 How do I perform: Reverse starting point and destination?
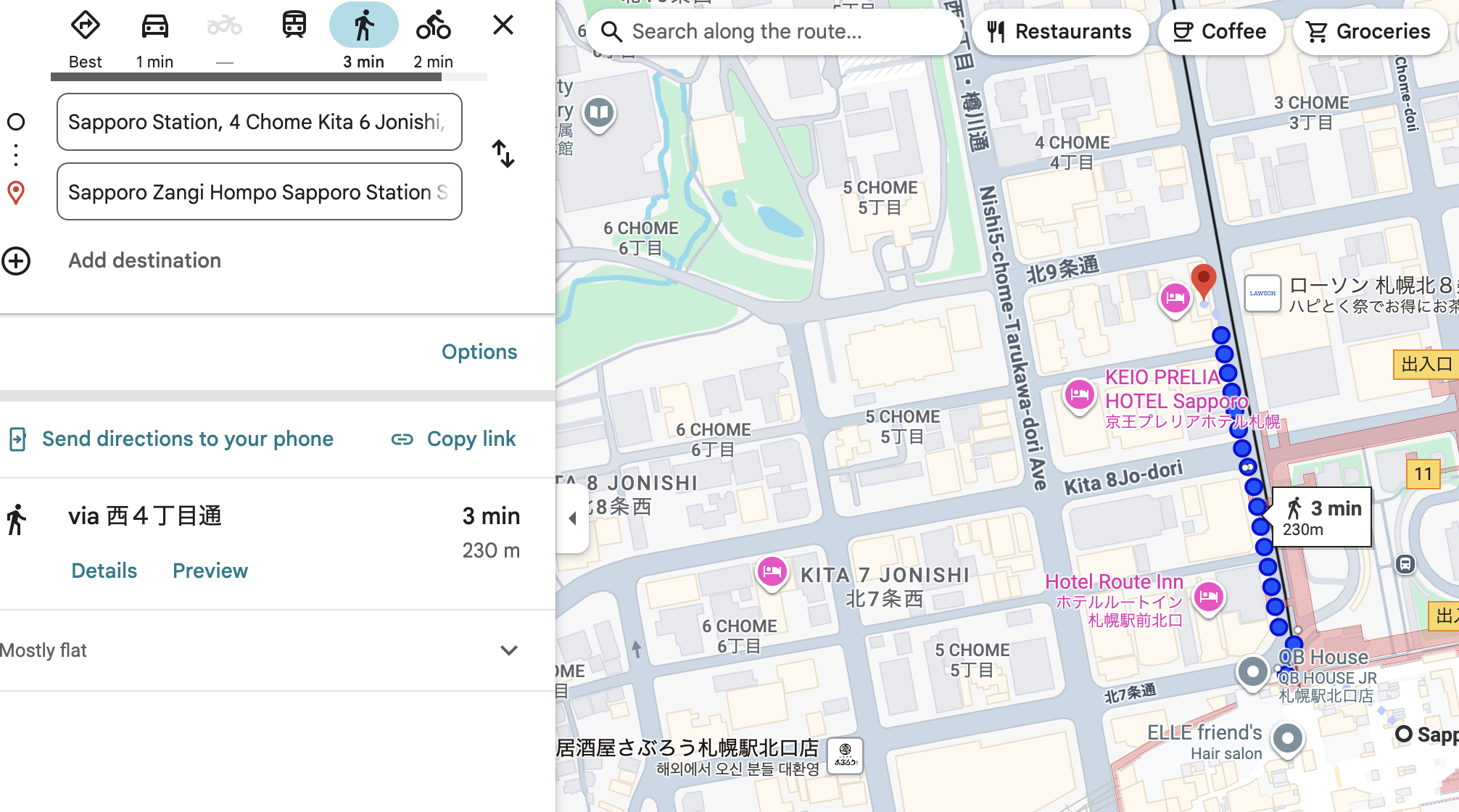click(x=503, y=154)
